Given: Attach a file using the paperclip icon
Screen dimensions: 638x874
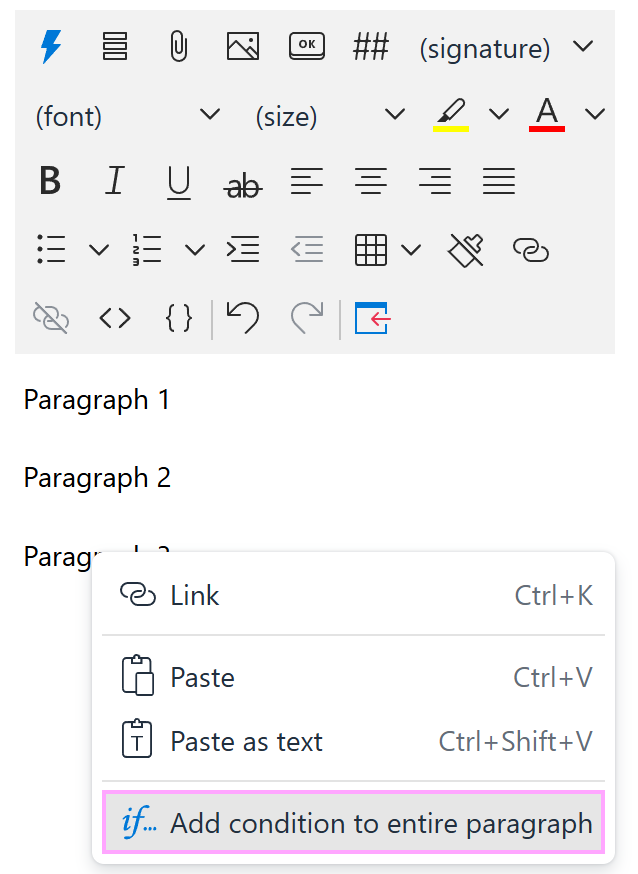Looking at the screenshot, I should [178, 45].
